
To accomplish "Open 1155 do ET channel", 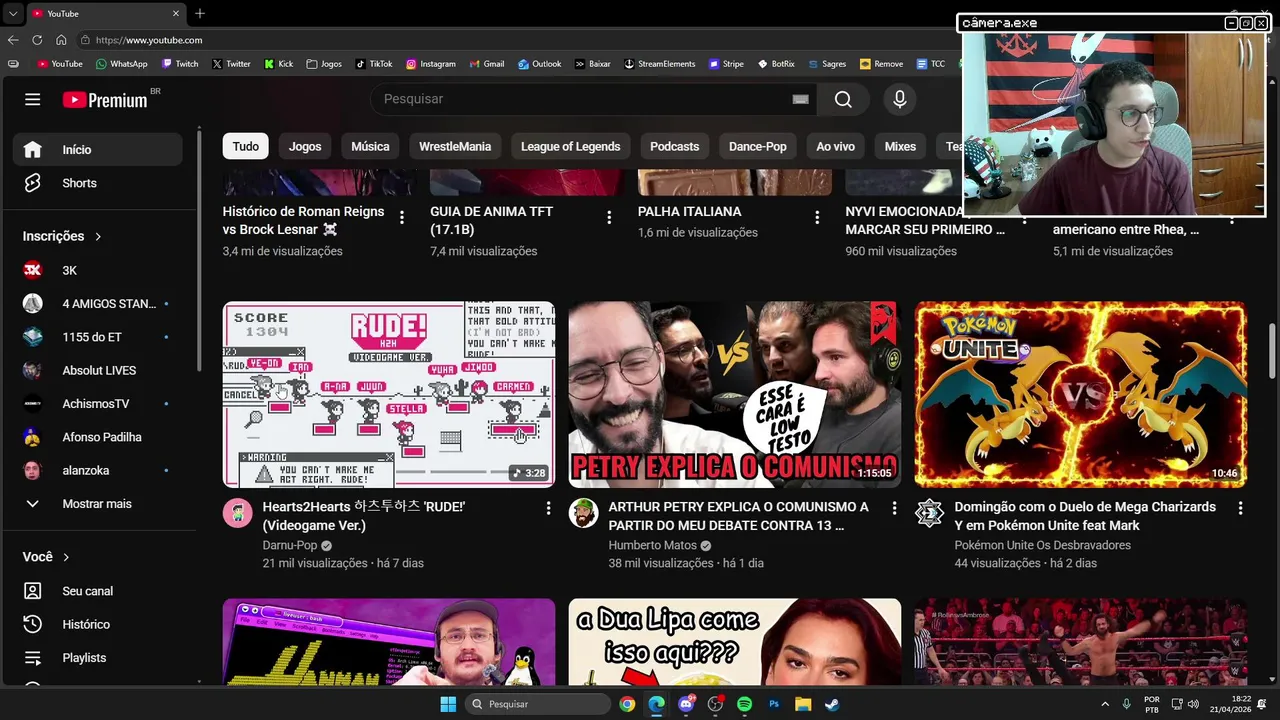I will 98,337.
